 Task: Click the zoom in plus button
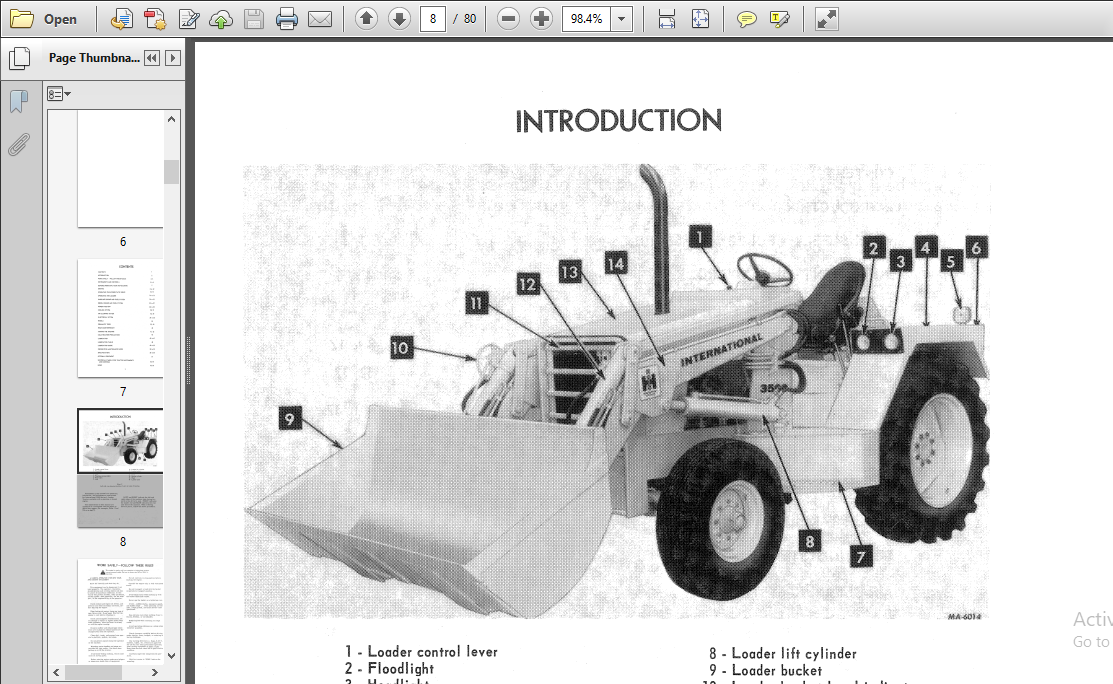pyautogui.click(x=541, y=19)
